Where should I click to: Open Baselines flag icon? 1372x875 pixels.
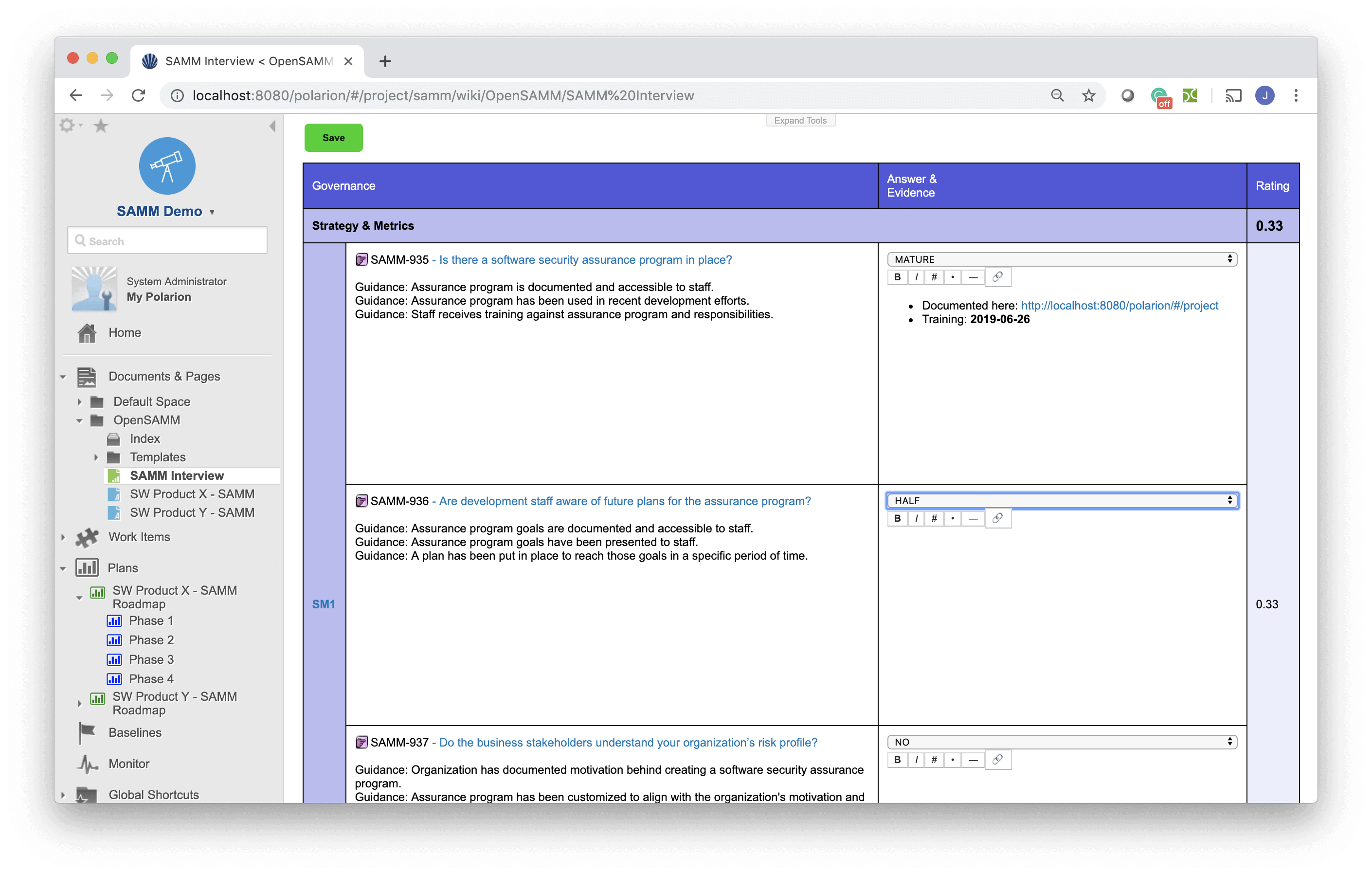tap(87, 733)
